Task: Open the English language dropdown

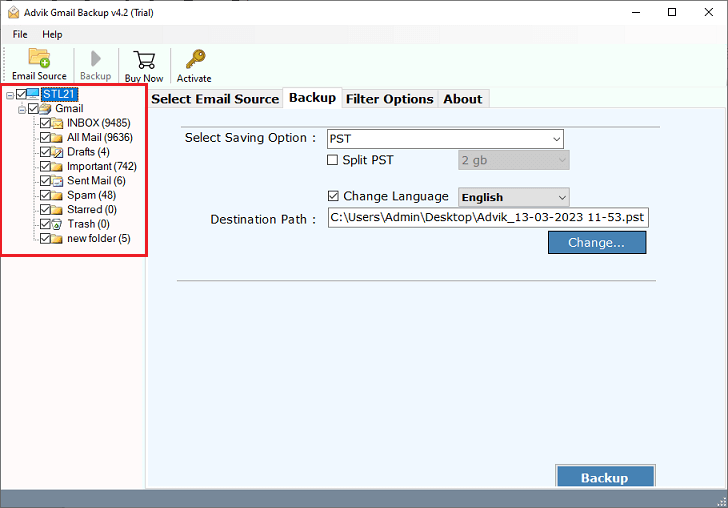Action: click(514, 197)
